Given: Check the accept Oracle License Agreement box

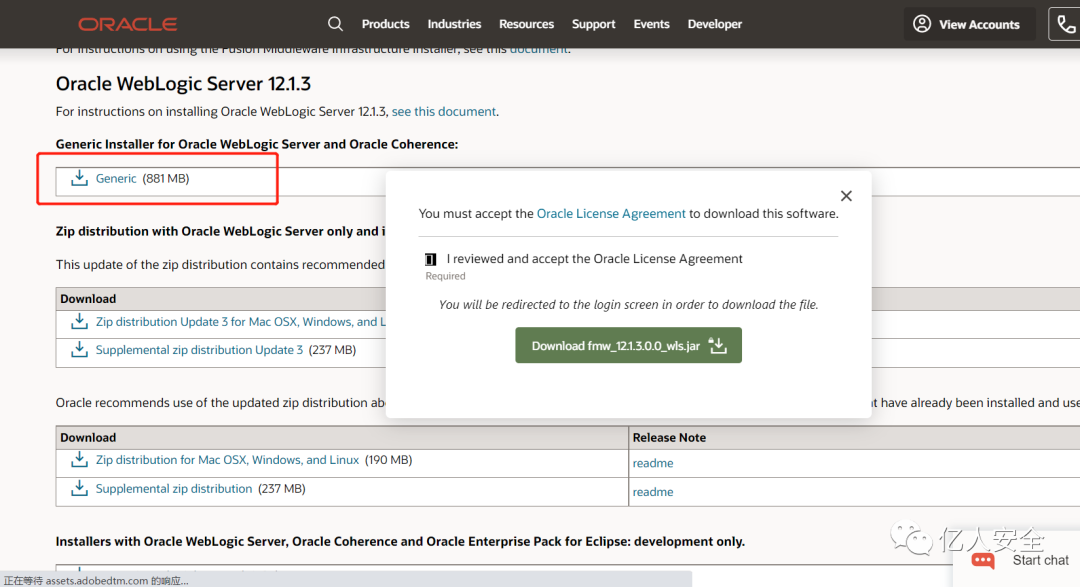Looking at the screenshot, I should pyautogui.click(x=430, y=259).
